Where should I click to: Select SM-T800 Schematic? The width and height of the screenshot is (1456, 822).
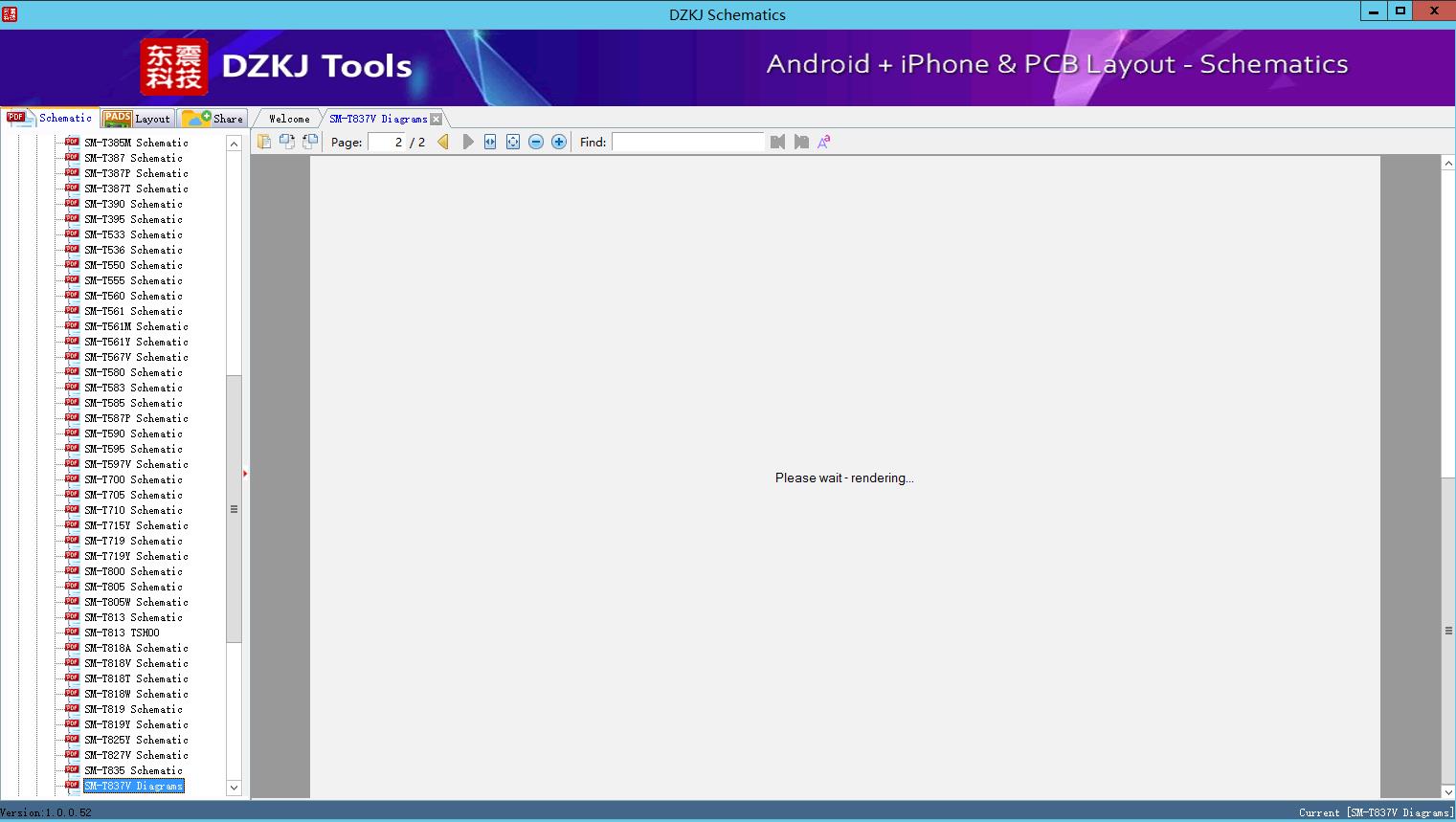133,571
